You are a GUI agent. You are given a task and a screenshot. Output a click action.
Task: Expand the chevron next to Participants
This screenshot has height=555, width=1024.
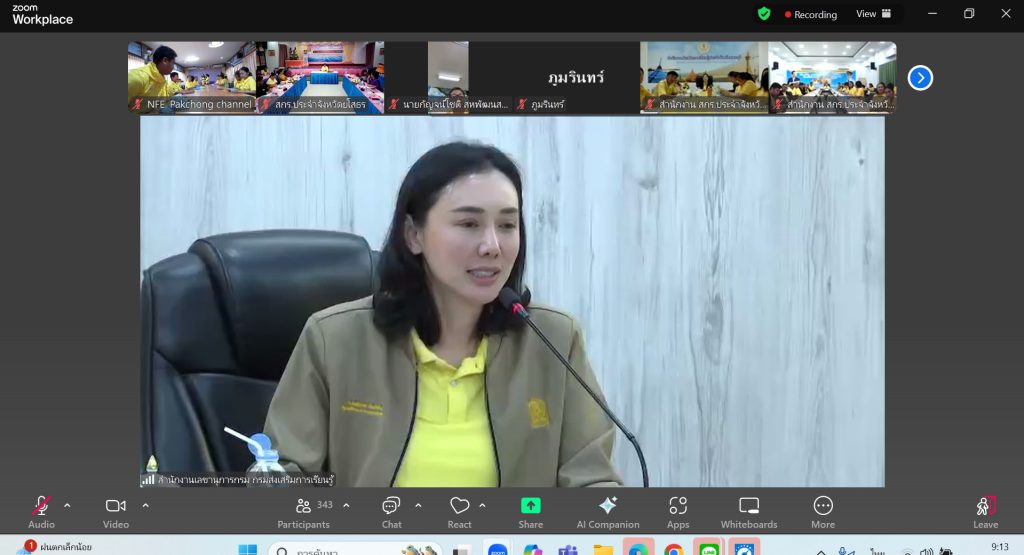[x=346, y=505]
